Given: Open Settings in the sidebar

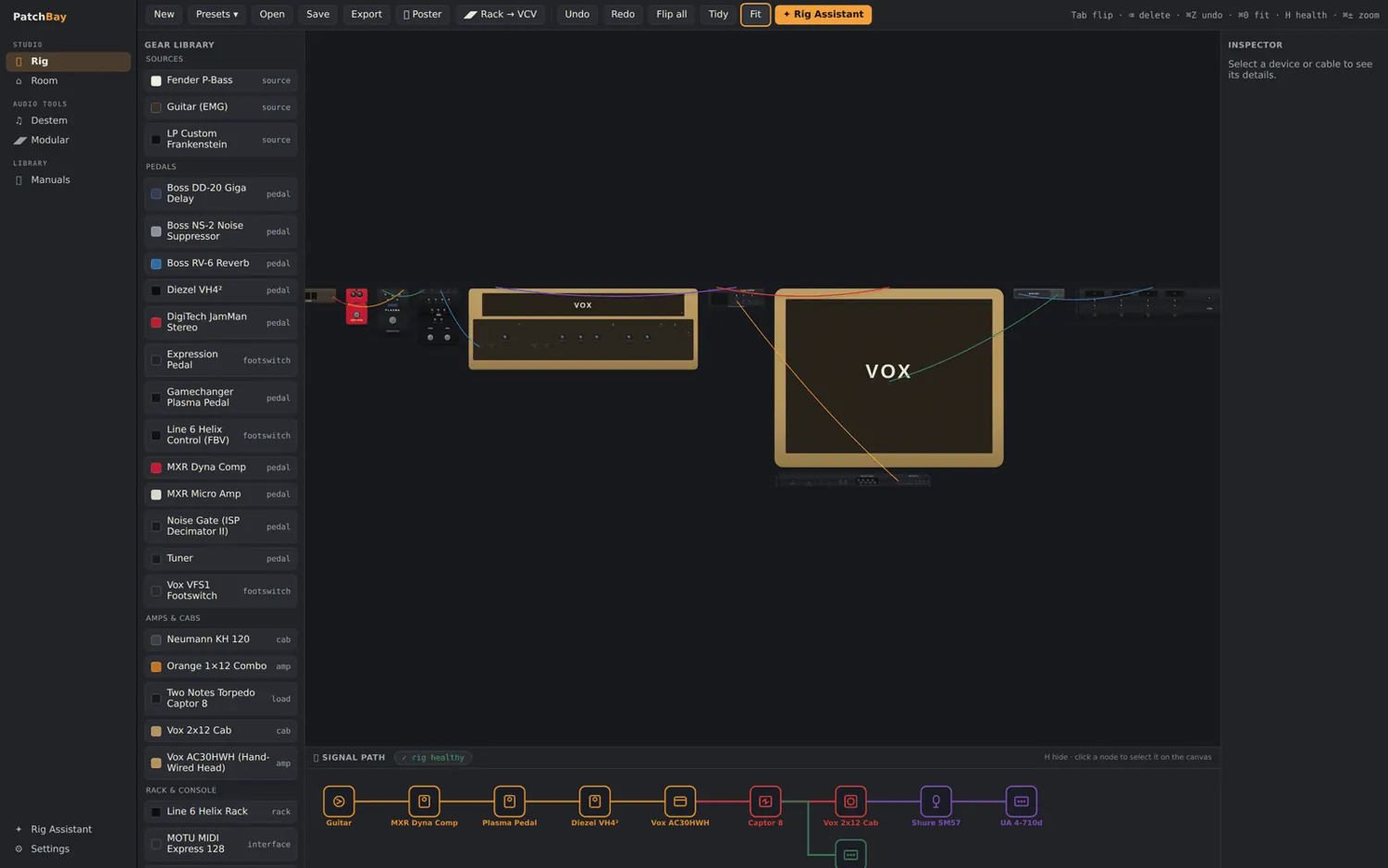Looking at the screenshot, I should 68,849.
